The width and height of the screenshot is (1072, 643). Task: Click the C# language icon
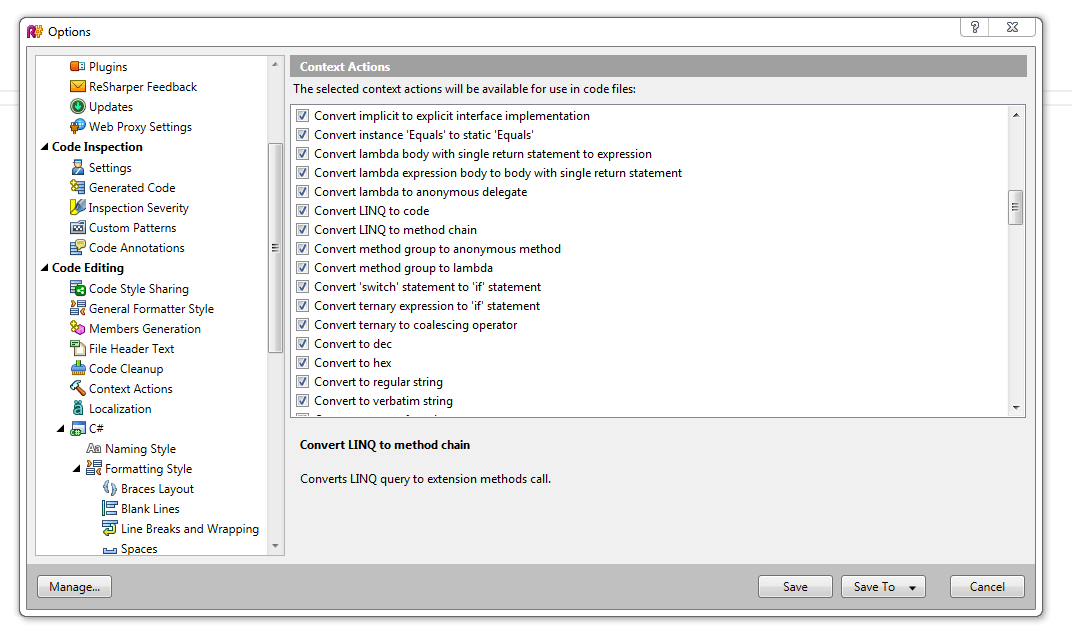(77, 428)
